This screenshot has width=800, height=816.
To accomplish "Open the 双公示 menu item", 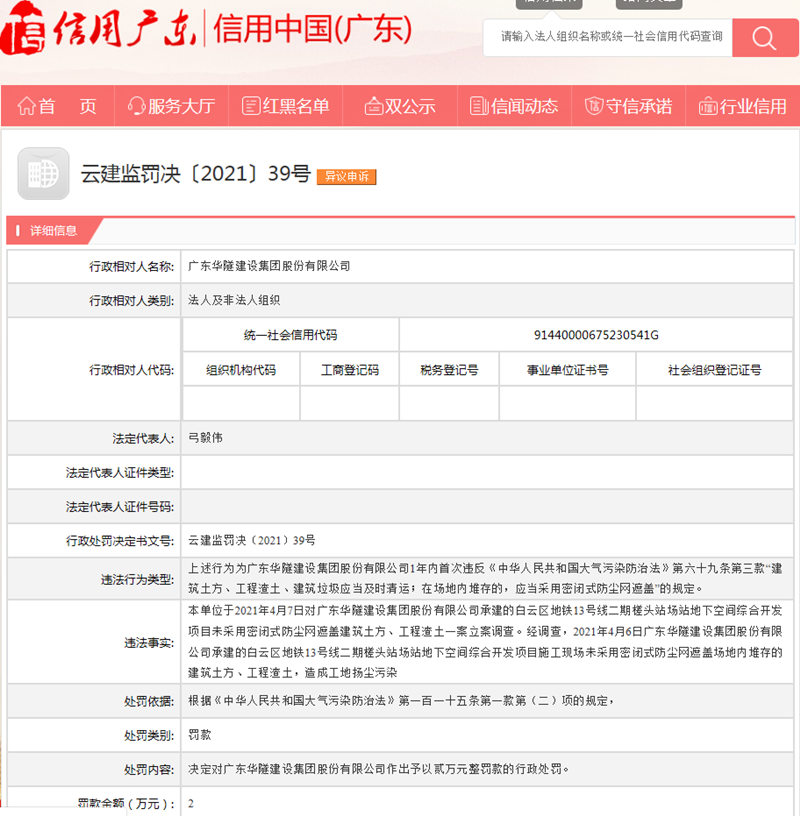I will pos(400,106).
